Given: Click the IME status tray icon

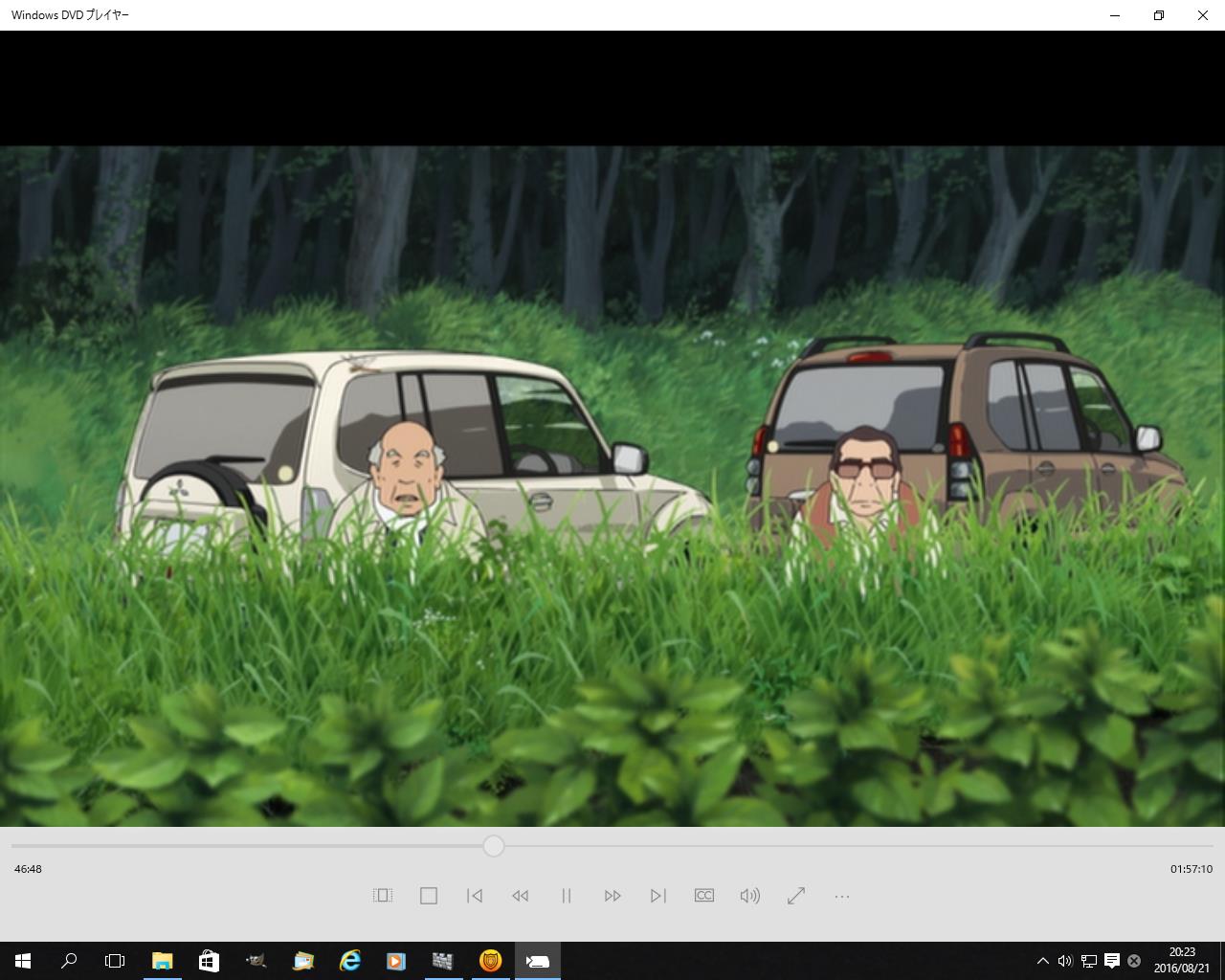Looking at the screenshot, I should (x=1134, y=961).
